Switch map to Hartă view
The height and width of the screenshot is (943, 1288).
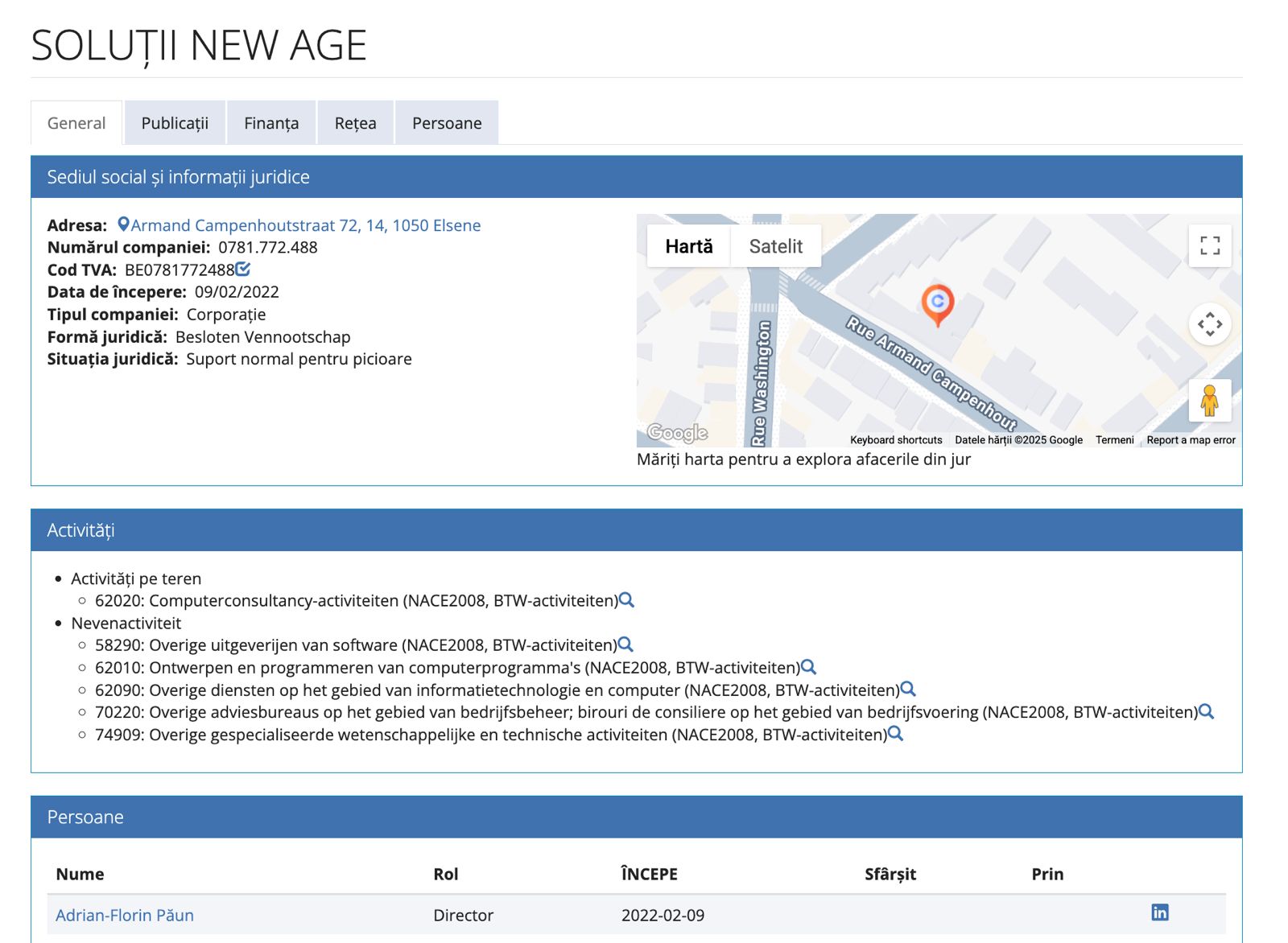688,246
